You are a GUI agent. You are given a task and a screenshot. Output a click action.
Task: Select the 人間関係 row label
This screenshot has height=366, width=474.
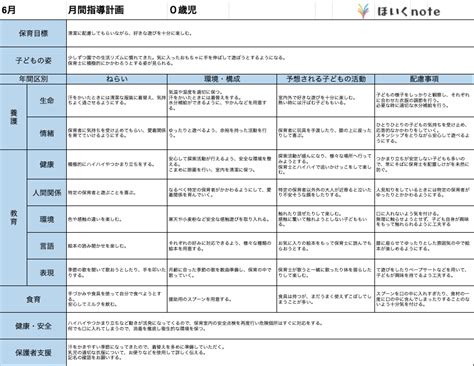click(x=47, y=192)
